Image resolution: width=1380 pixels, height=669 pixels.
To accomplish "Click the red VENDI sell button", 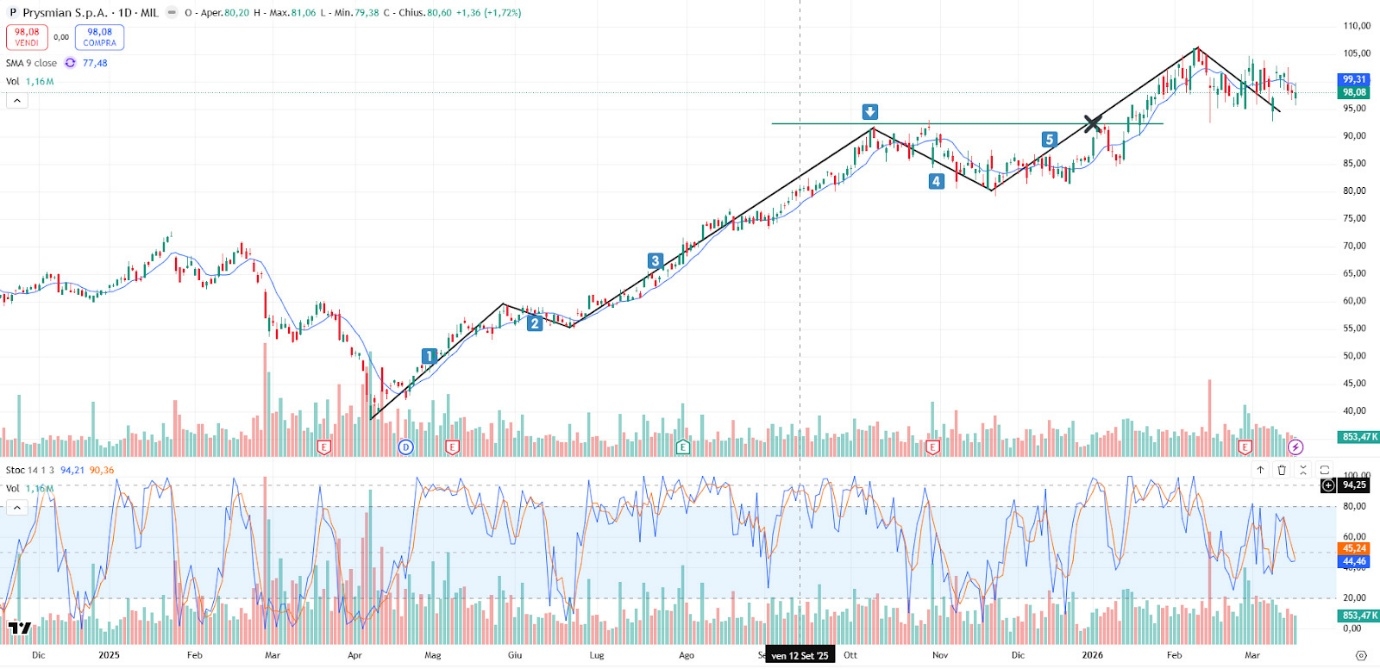I will (x=26, y=38).
